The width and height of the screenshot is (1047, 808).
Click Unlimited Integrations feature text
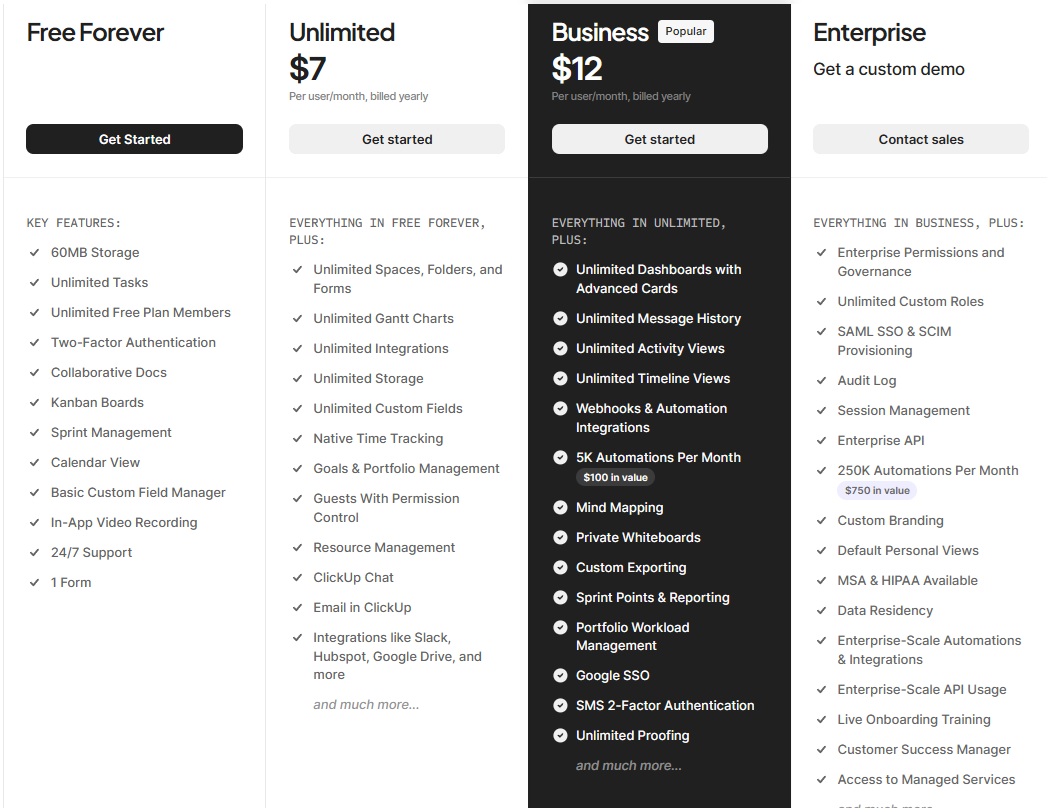coord(381,349)
